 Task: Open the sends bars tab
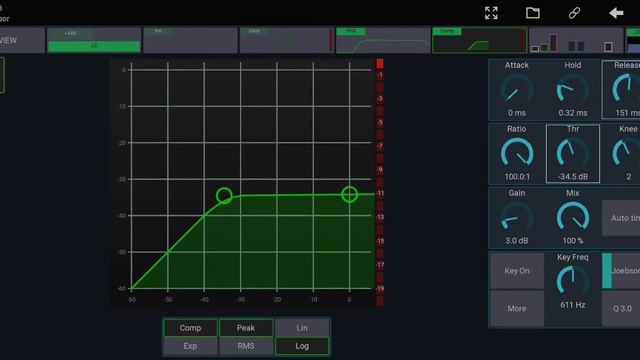click(x=576, y=40)
